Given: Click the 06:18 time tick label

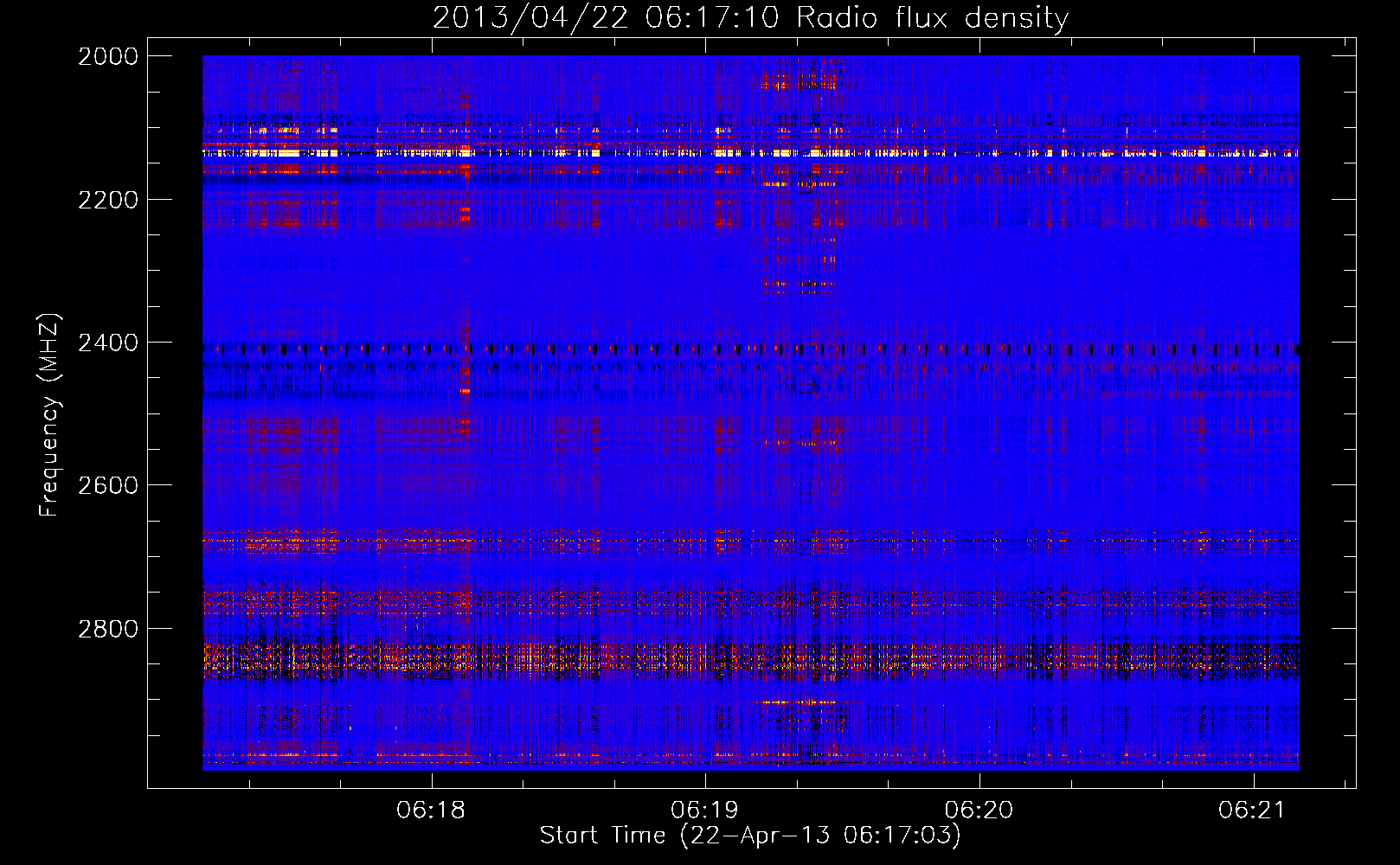Looking at the screenshot, I should (431, 811).
